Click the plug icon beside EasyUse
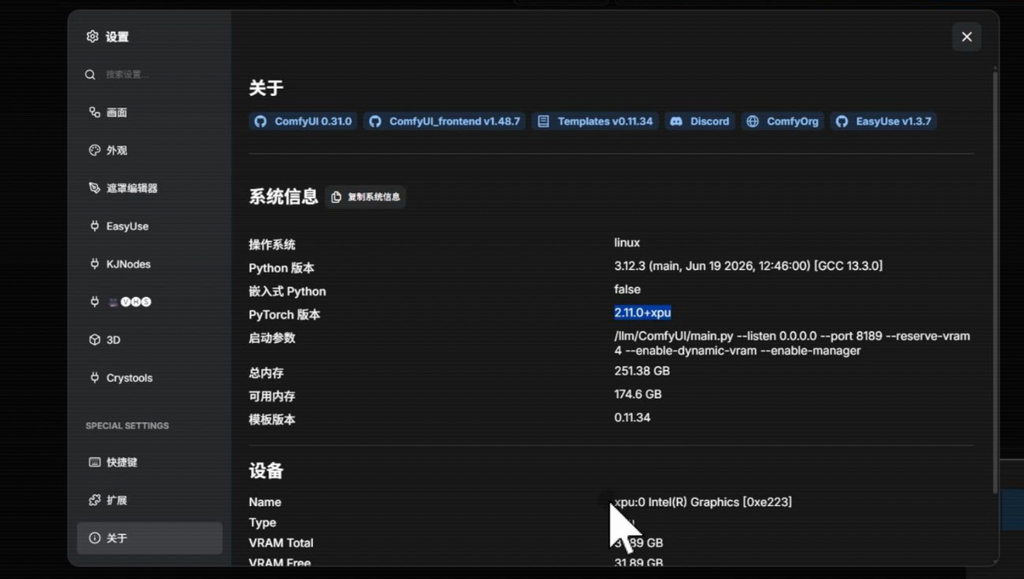Screen dimensions: 1024x579 tap(95, 226)
